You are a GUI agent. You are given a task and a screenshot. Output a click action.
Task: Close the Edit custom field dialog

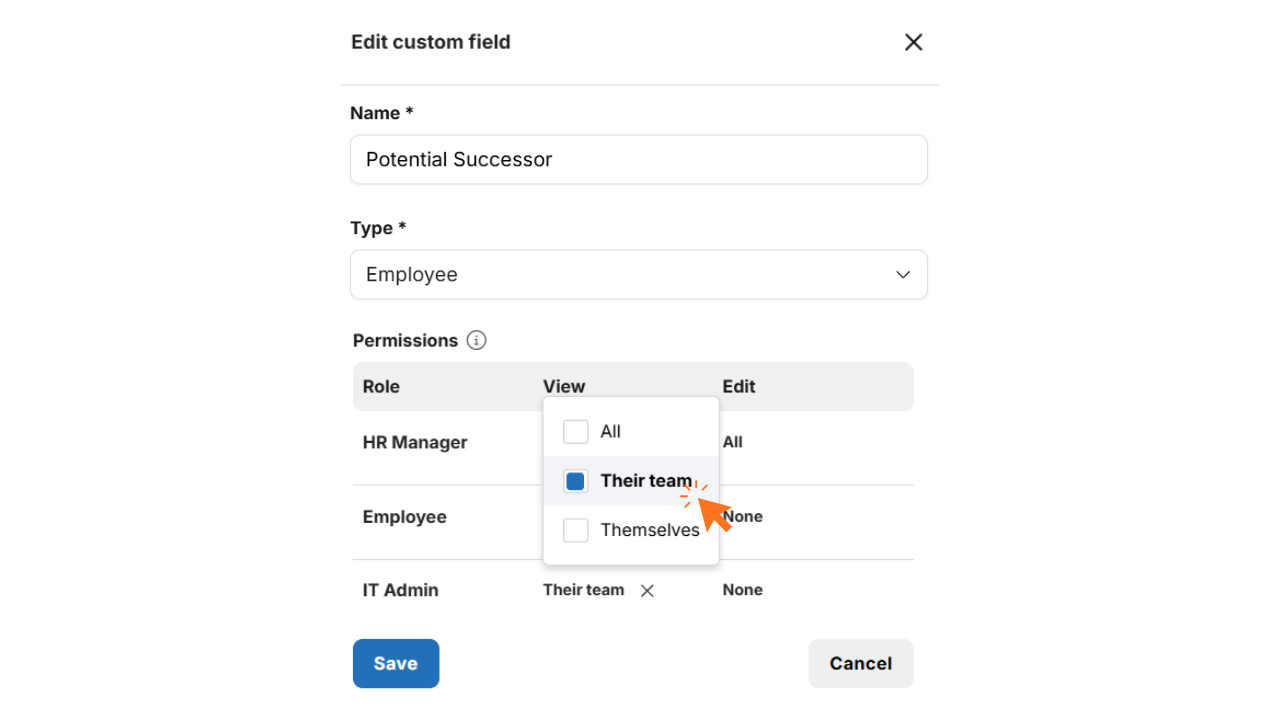(x=913, y=42)
